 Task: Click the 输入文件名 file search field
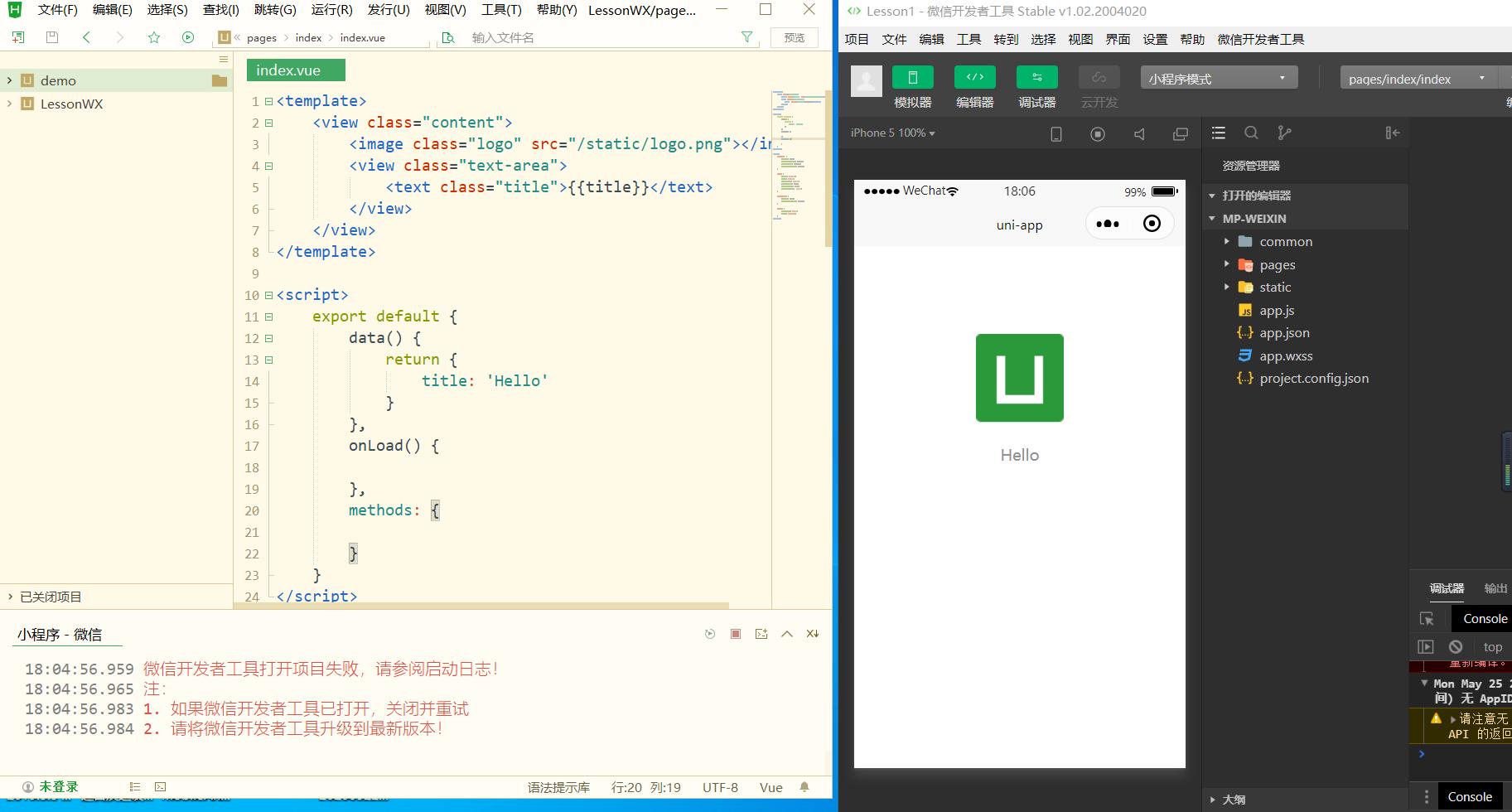(597, 37)
